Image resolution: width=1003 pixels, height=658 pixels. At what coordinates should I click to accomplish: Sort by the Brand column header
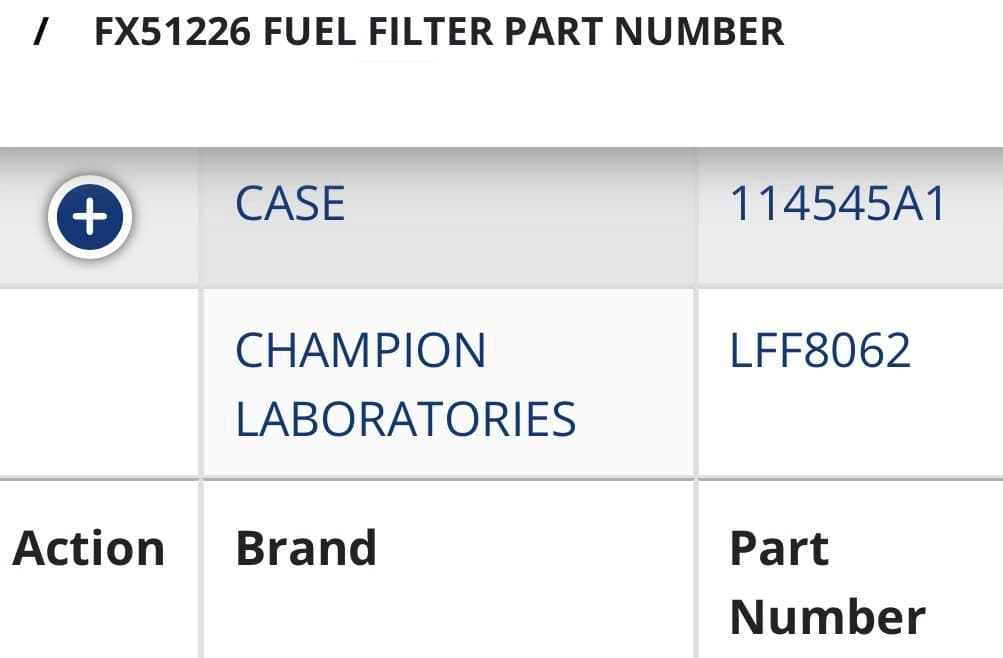tap(306, 548)
